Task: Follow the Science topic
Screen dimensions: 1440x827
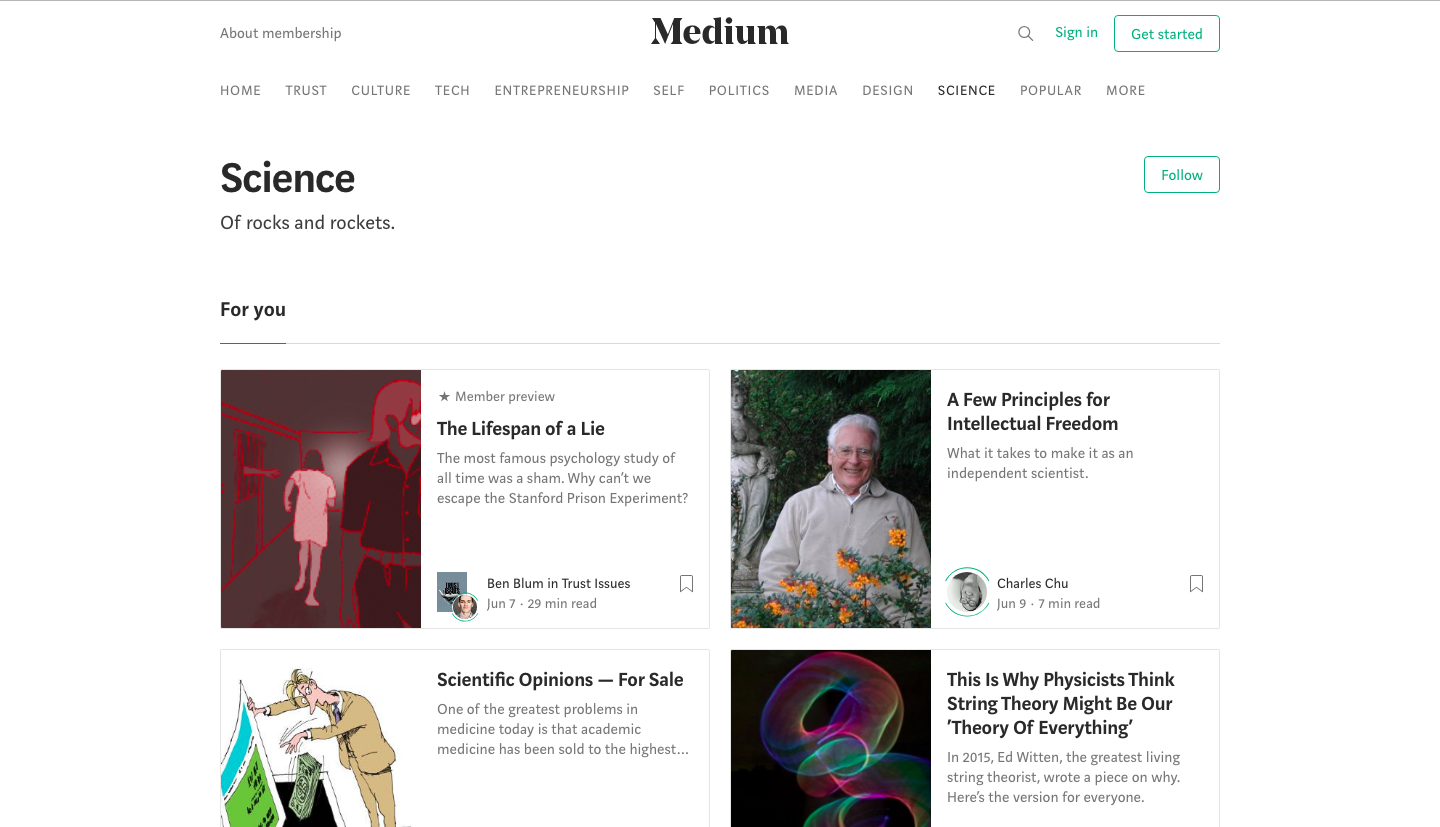Action: pos(1181,175)
